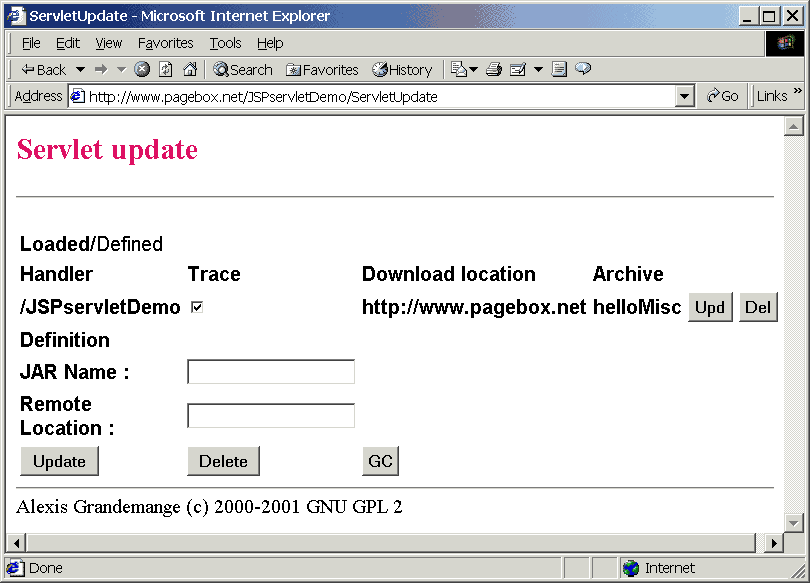Click the Handler column header

[56, 274]
